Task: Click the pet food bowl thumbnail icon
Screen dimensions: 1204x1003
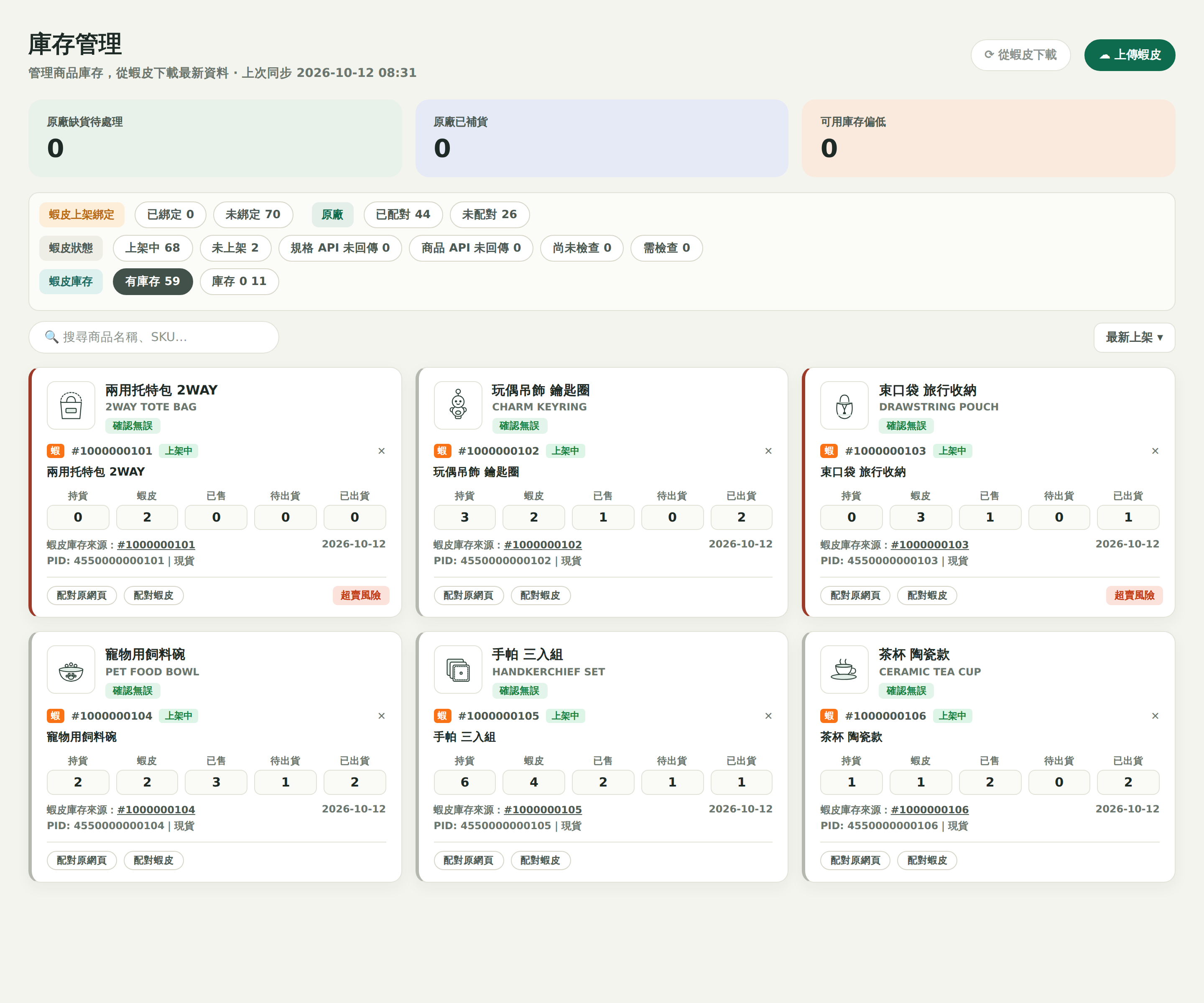Action: point(71,670)
